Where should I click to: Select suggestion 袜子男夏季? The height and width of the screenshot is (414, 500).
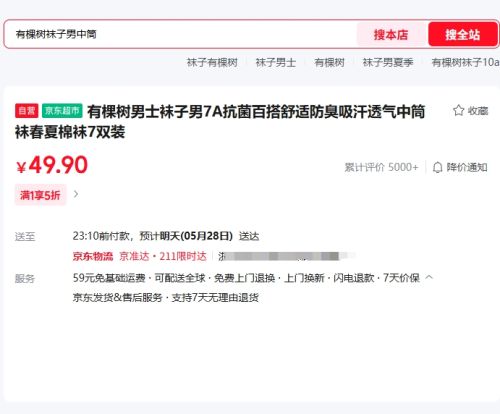point(388,62)
